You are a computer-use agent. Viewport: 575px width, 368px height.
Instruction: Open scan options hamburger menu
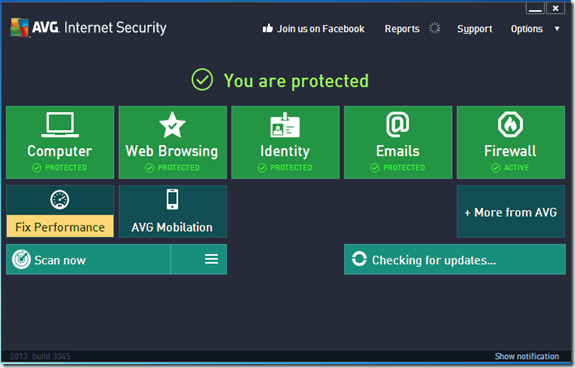[211, 259]
